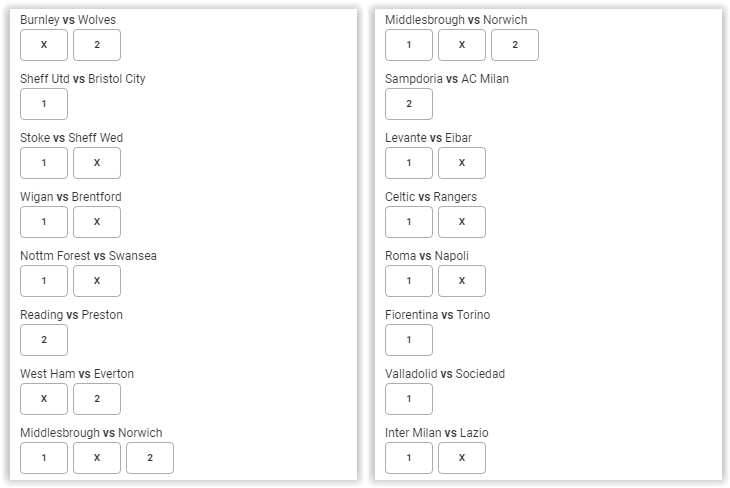Choose X for Inter Milan vs Lazio
The image size is (730, 488).
[462, 458]
